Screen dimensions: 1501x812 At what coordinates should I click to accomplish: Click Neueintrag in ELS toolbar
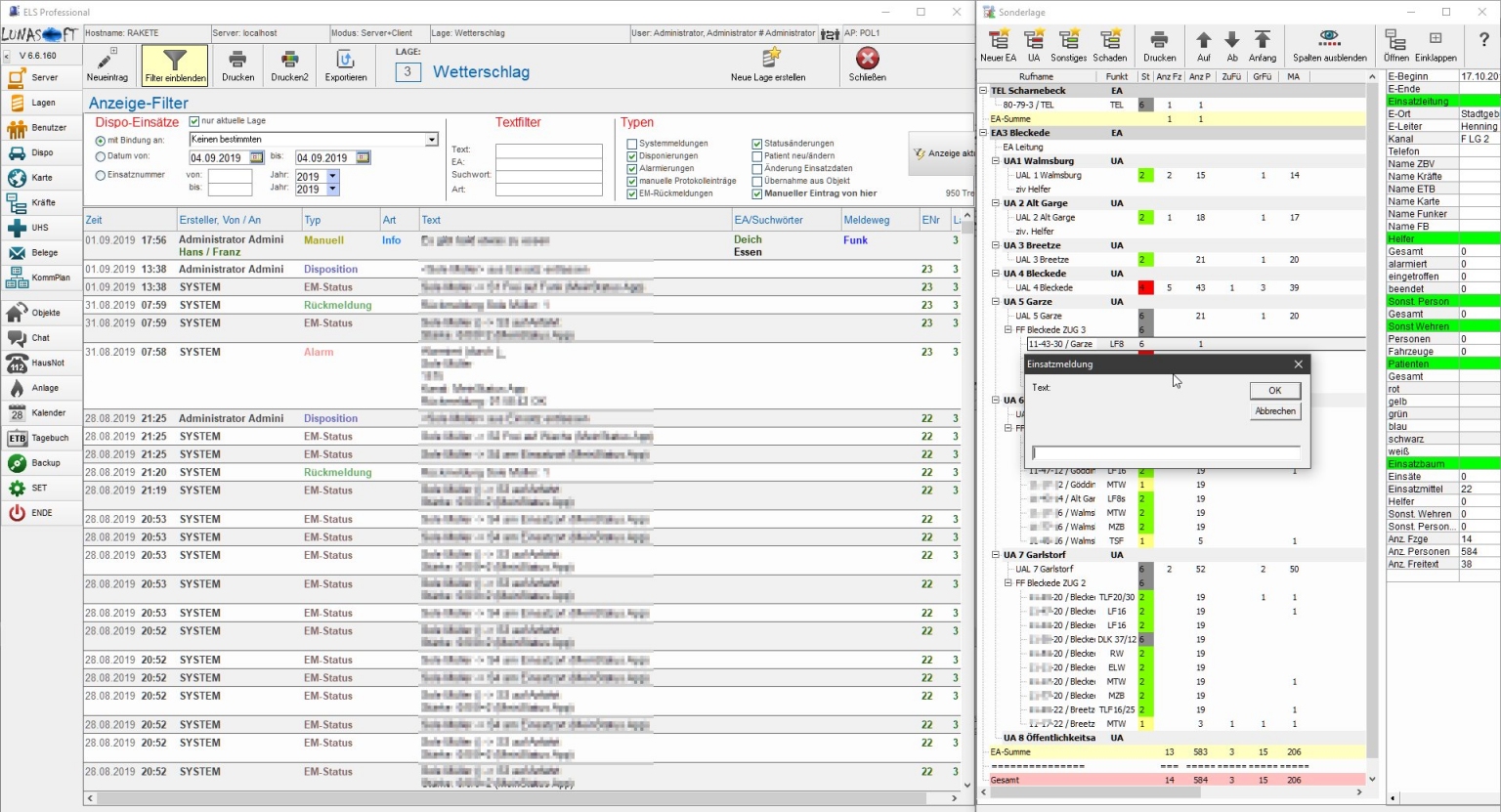(x=107, y=64)
